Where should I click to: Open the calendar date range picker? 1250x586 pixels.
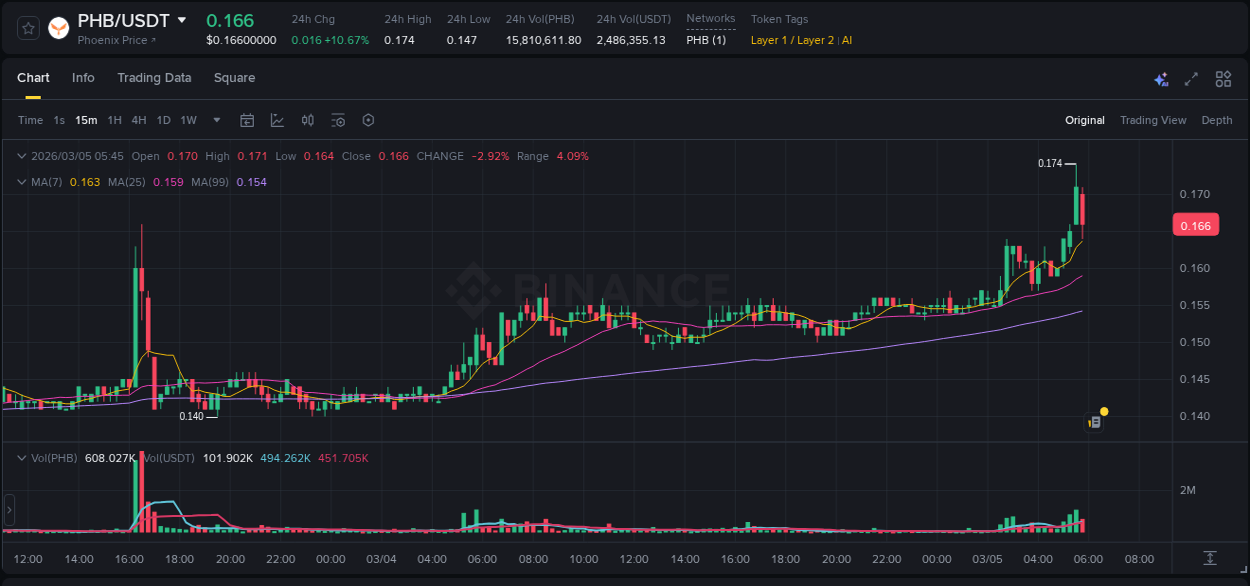coord(247,120)
